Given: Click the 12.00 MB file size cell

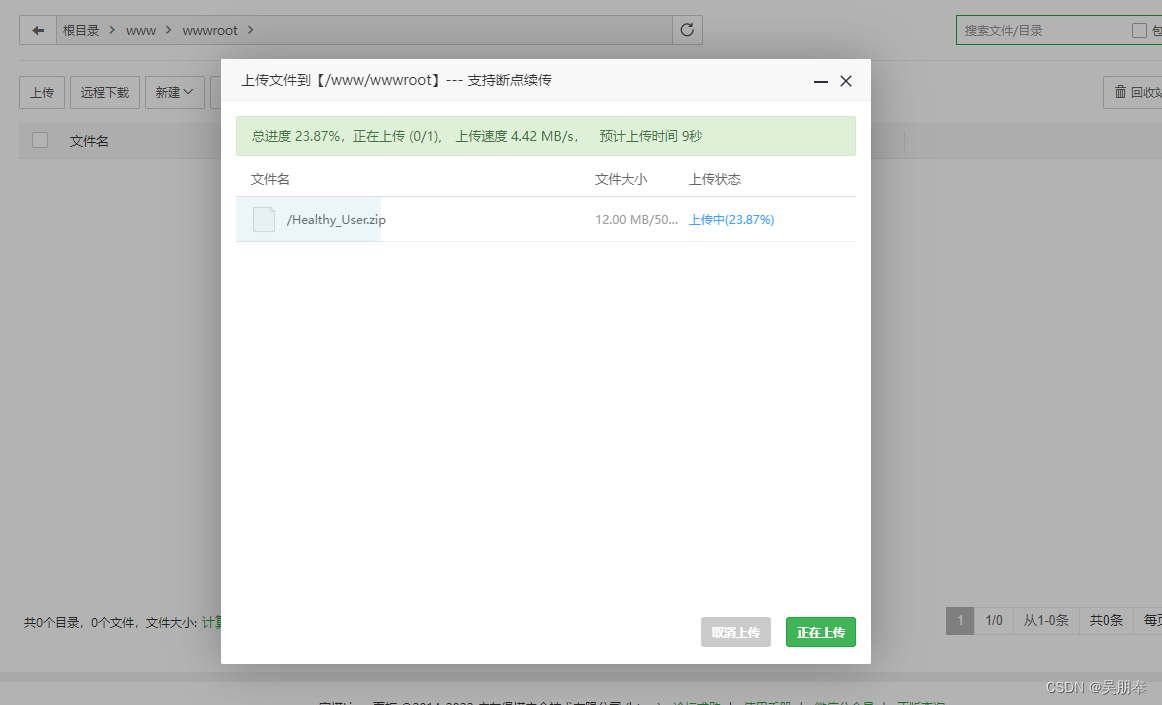Looking at the screenshot, I should tap(637, 219).
